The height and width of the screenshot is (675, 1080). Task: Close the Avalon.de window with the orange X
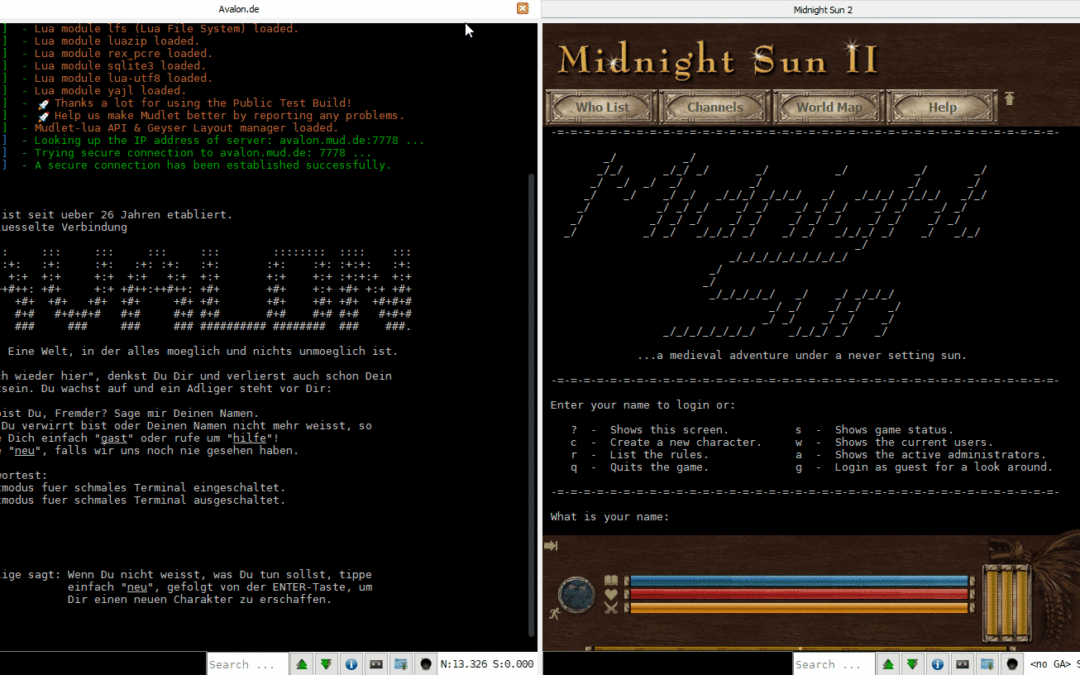[523, 8]
